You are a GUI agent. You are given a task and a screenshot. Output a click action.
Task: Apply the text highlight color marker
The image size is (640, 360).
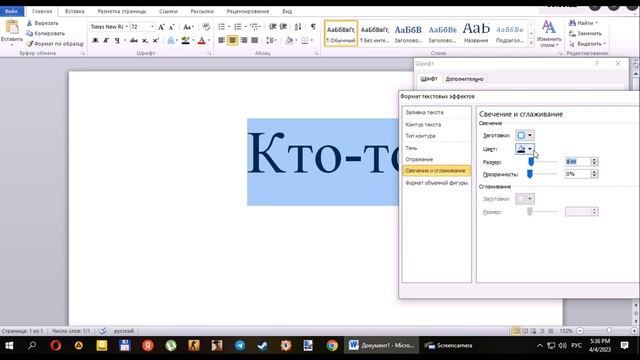(x=186, y=40)
